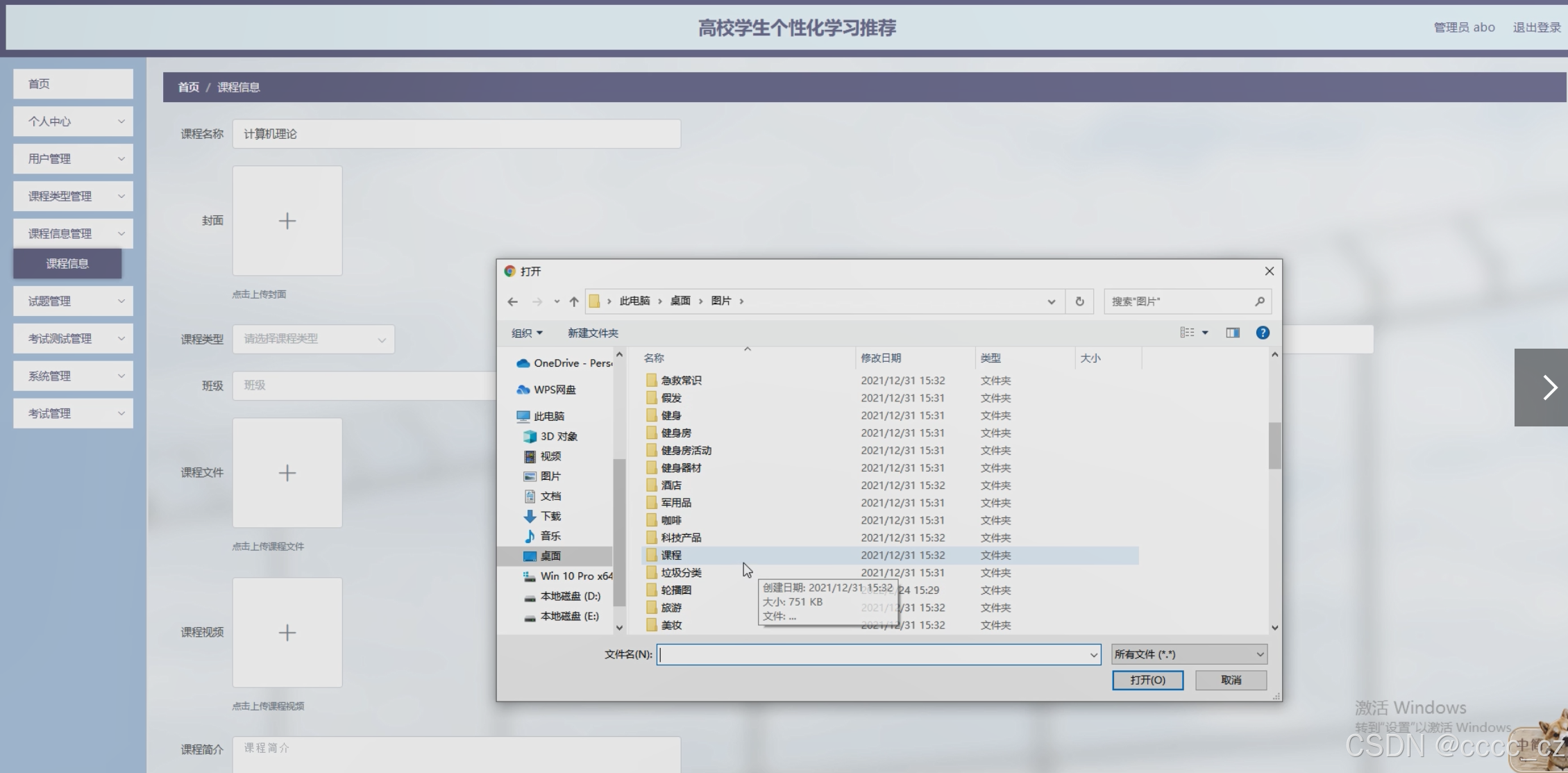Click the help question mark icon
This screenshot has width=1568, height=773.
(1263, 333)
